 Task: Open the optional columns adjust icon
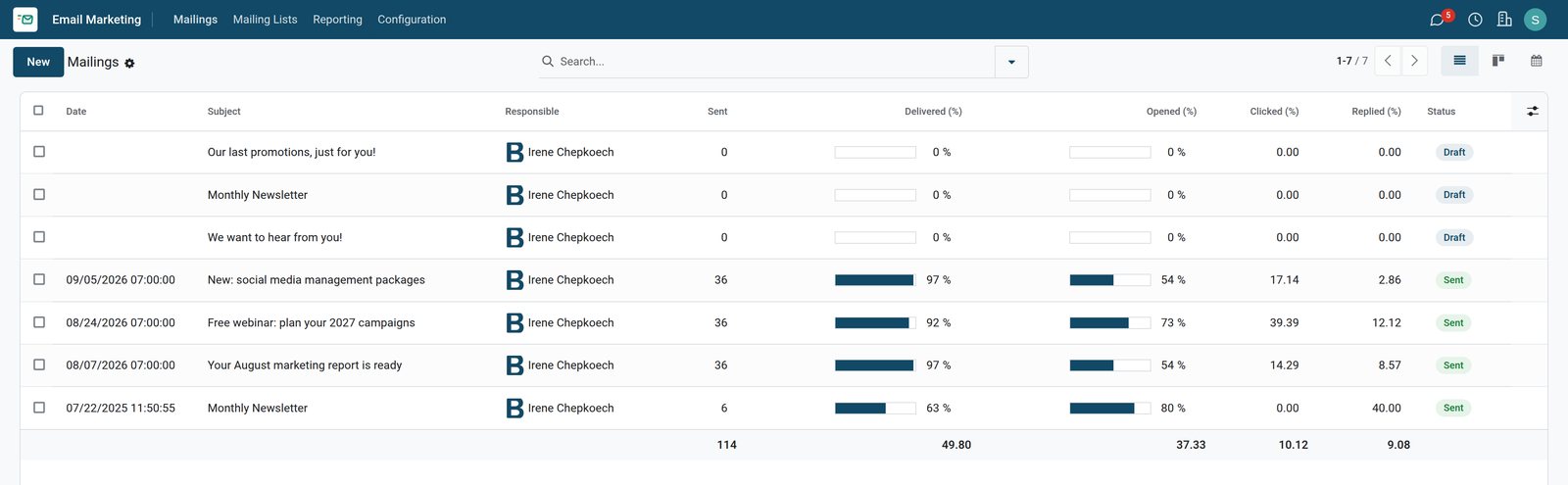coord(1533,112)
